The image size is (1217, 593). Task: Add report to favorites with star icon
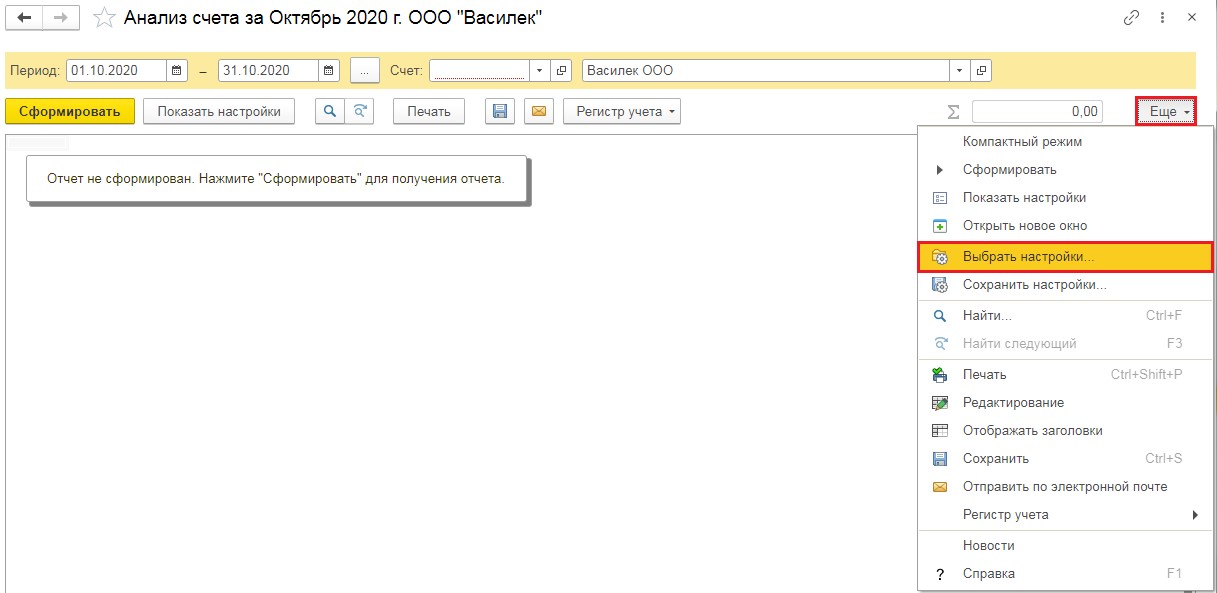click(103, 18)
